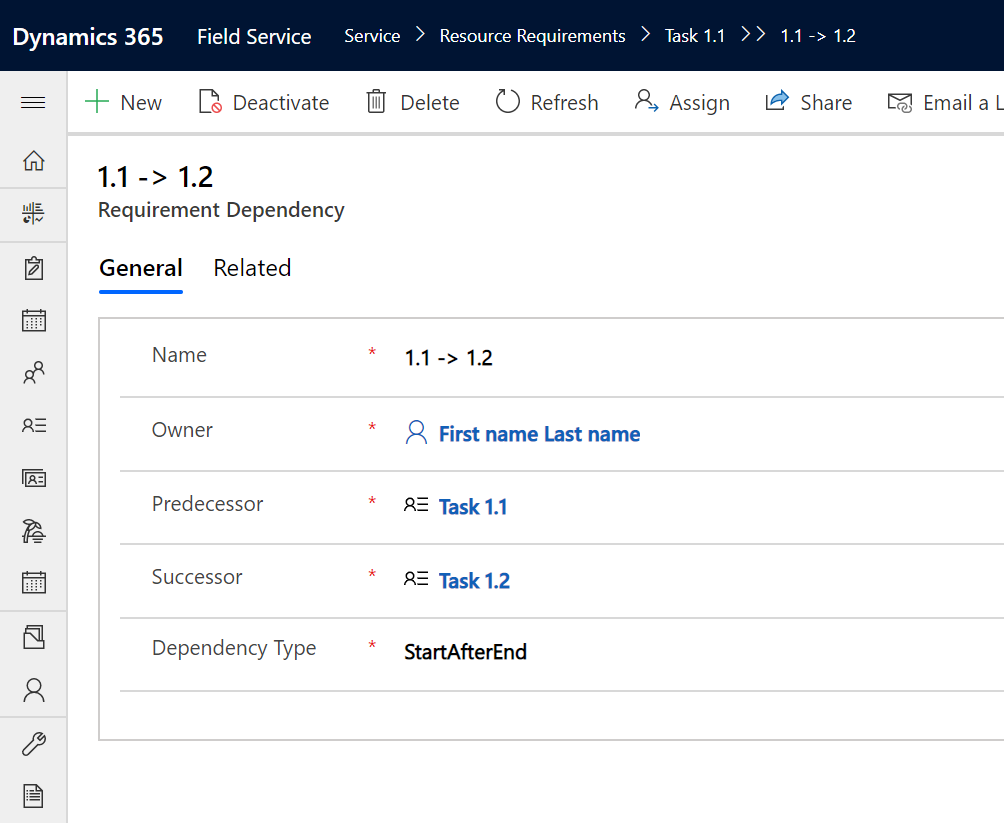Viewport: 1004px width, 823px height.
Task: Open the hamburger navigation menu
Action: [33, 102]
